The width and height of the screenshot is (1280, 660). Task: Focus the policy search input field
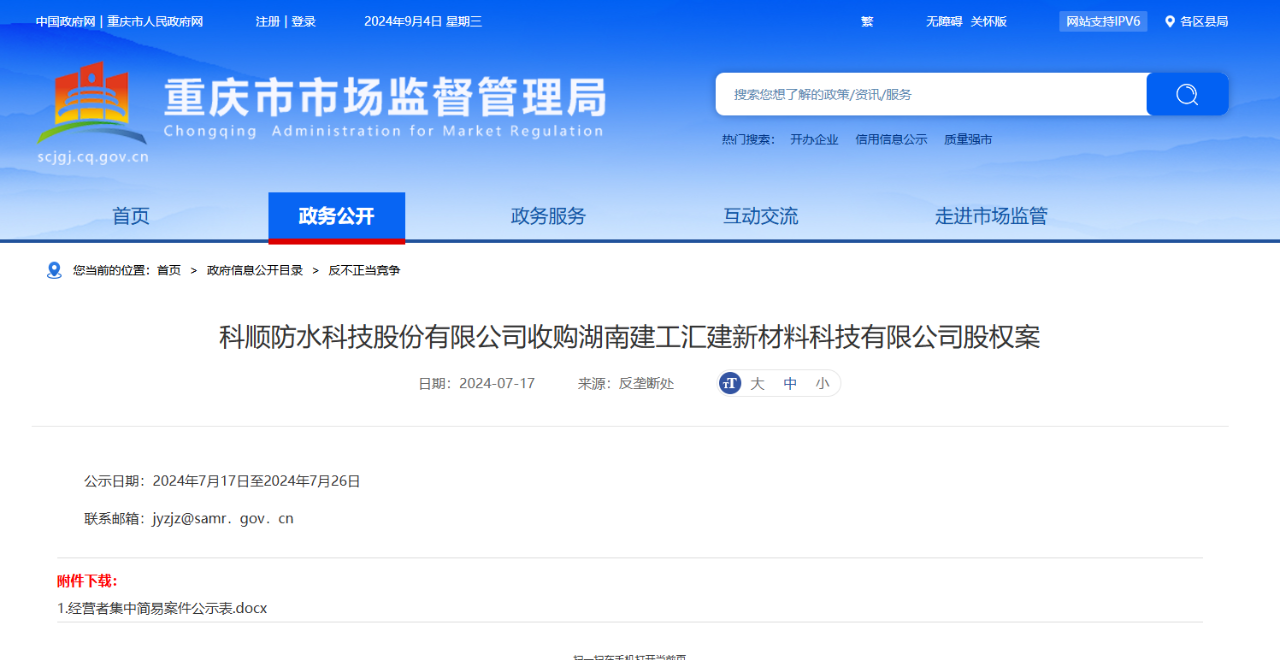click(930, 94)
